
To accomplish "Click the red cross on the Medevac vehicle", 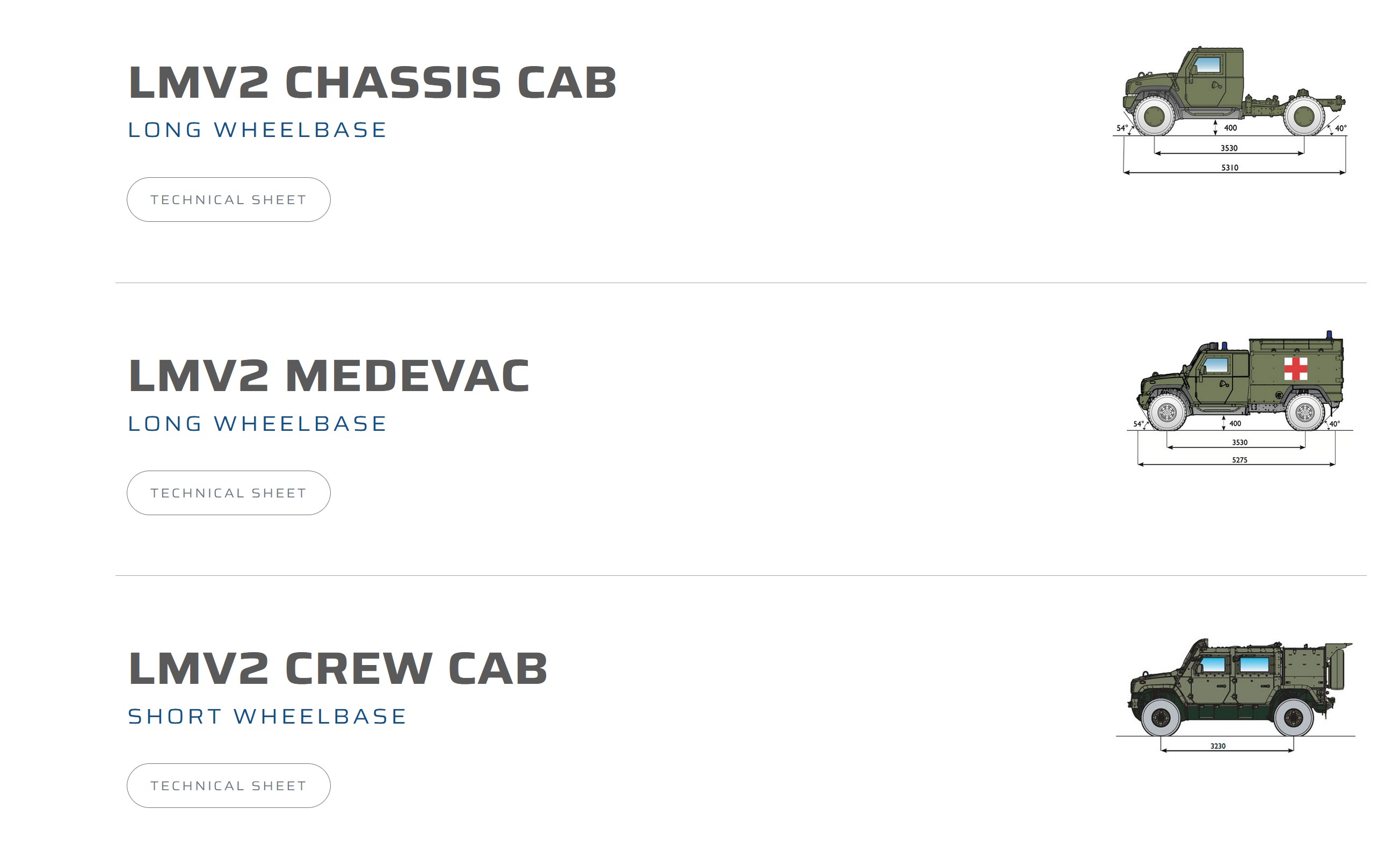I will click(1296, 369).
